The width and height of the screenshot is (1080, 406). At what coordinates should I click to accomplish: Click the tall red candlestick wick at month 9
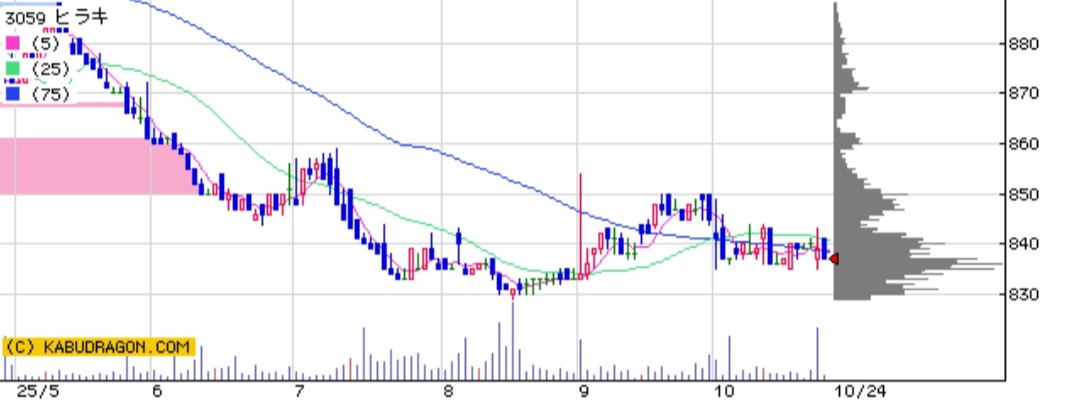click(x=580, y=200)
